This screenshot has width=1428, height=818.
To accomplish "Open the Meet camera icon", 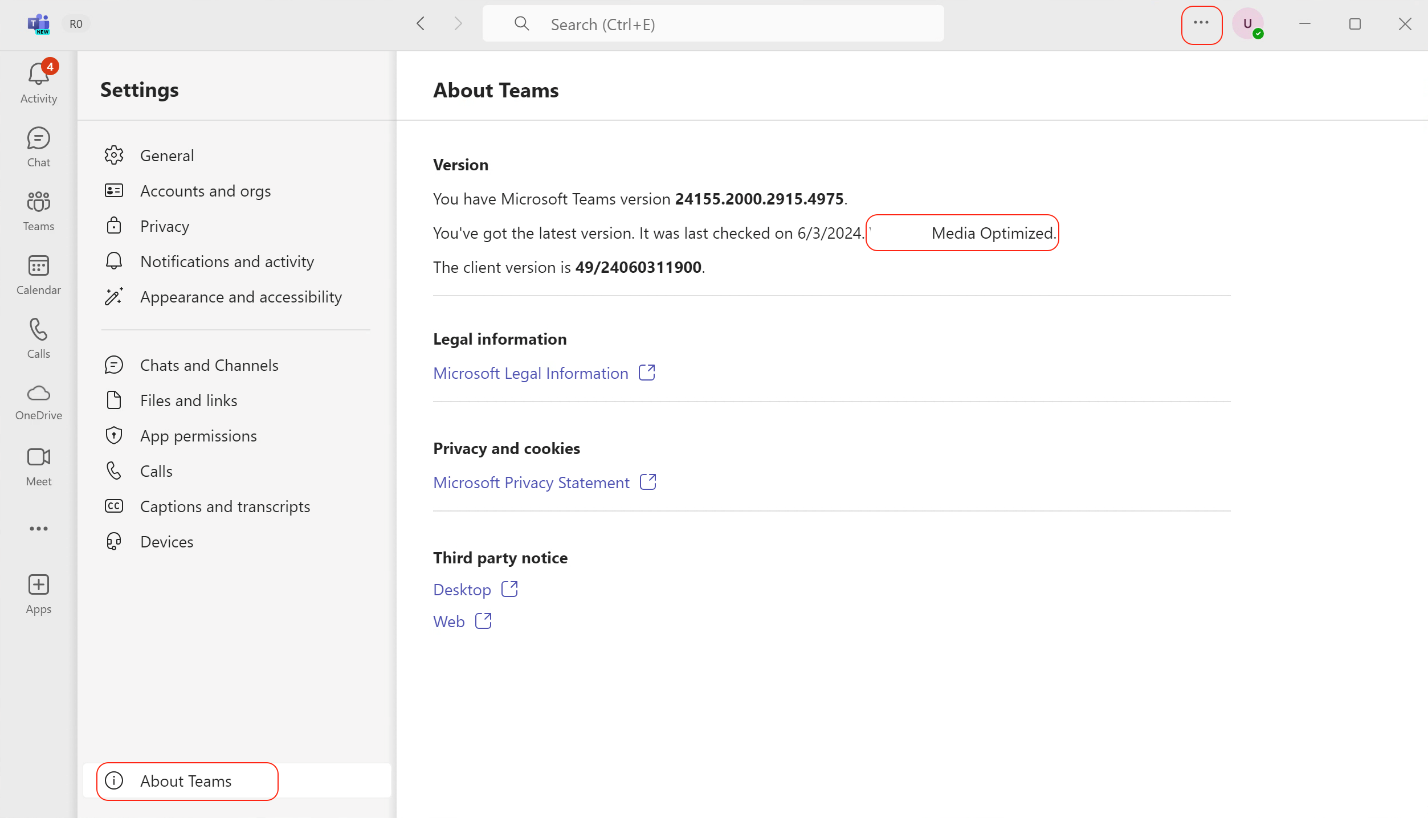I will (38, 464).
